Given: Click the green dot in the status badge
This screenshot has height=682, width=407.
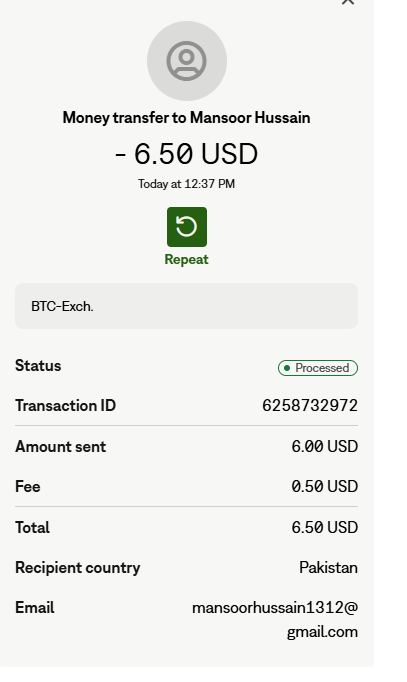Looking at the screenshot, I should click(x=287, y=368).
